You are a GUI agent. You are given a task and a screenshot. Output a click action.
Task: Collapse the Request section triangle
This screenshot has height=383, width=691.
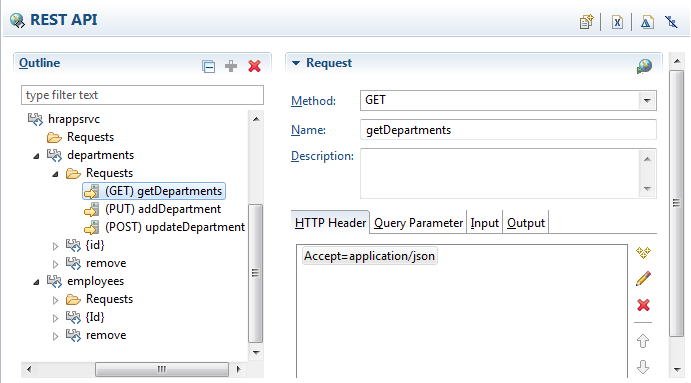(x=296, y=63)
